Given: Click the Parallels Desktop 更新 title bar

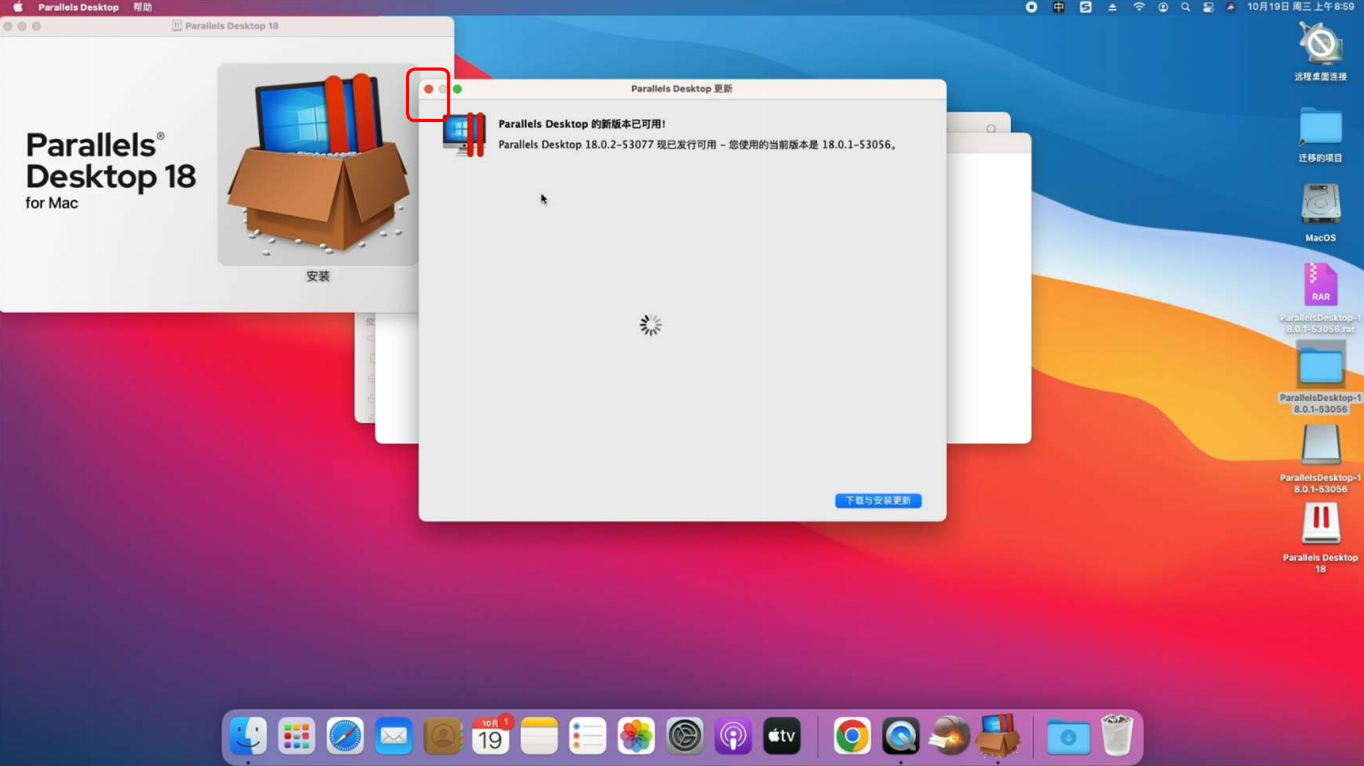Looking at the screenshot, I should [682, 89].
